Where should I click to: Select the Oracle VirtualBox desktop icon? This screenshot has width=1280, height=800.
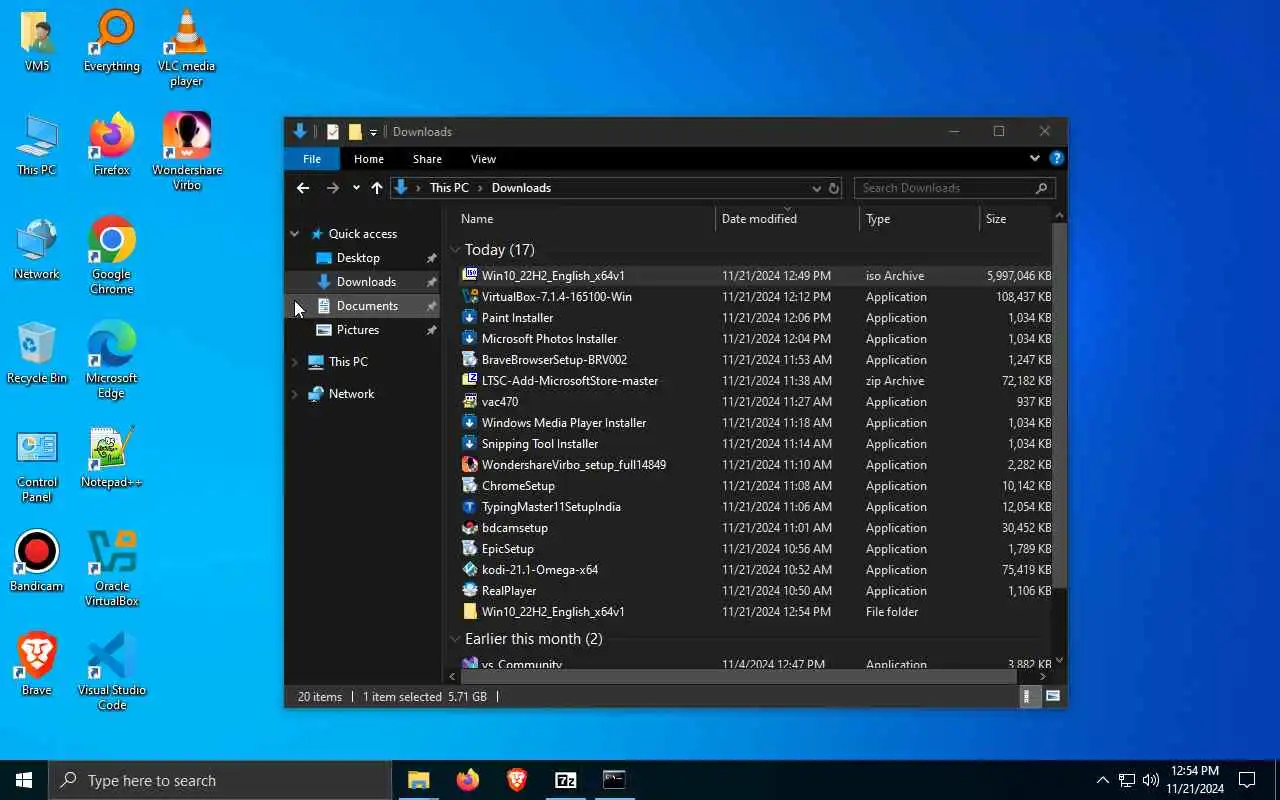click(x=111, y=568)
